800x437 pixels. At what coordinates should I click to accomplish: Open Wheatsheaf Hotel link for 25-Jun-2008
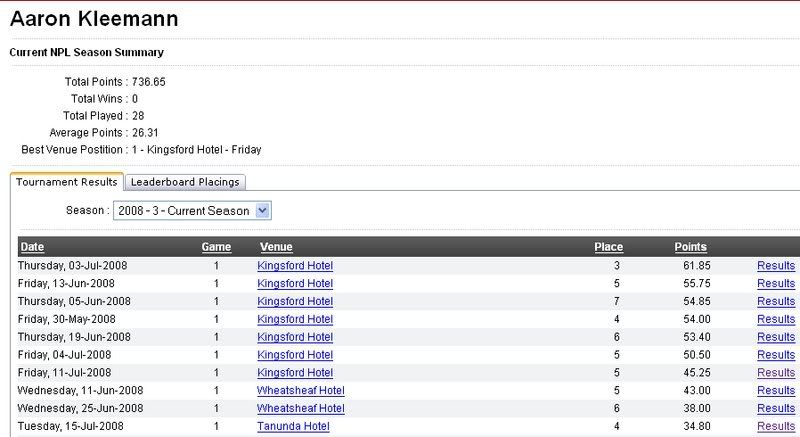coord(300,408)
